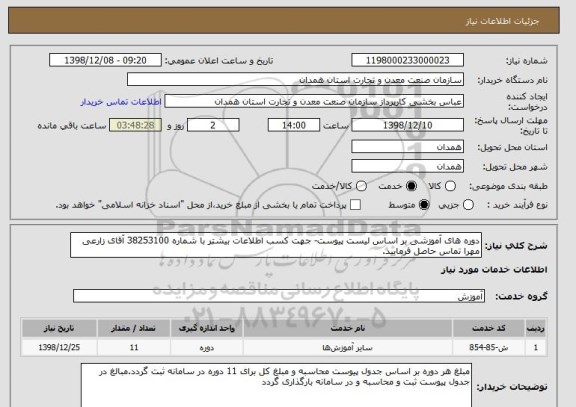Select the کالا/خدمت radio button
Viewport: 576px width, 407px height.
coord(362,186)
